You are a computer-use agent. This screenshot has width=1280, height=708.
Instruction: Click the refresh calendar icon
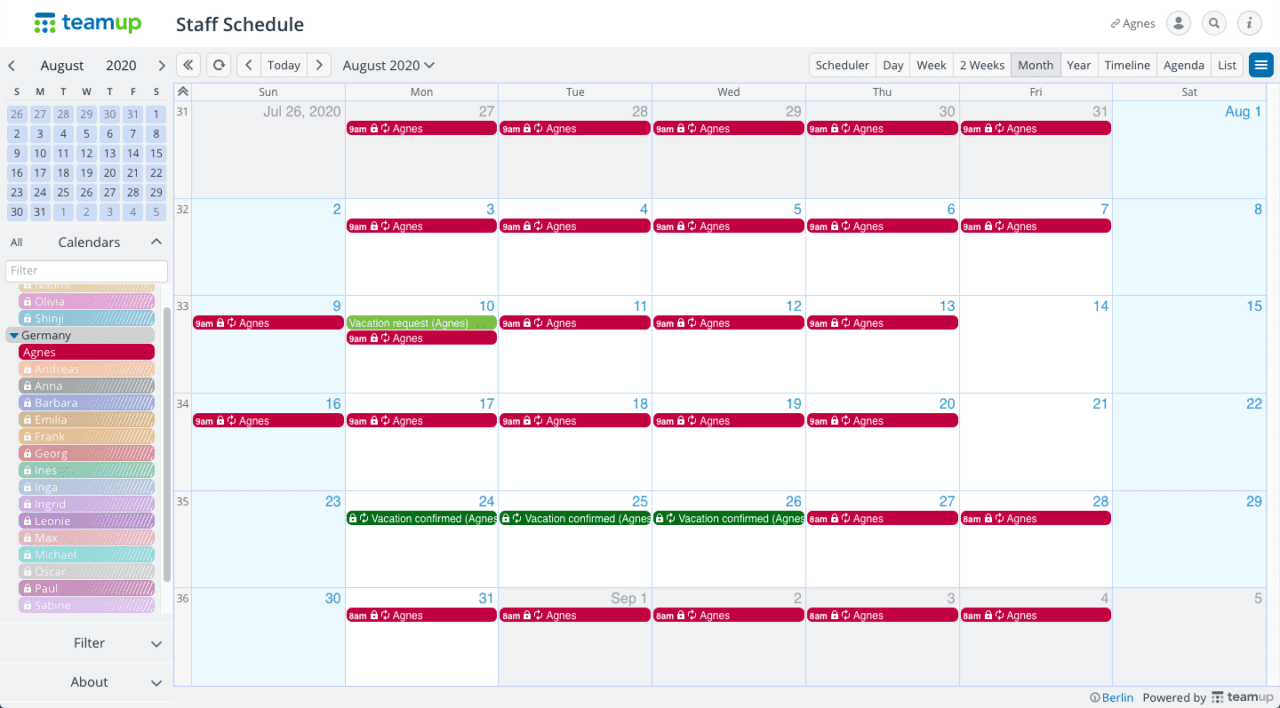[218, 64]
